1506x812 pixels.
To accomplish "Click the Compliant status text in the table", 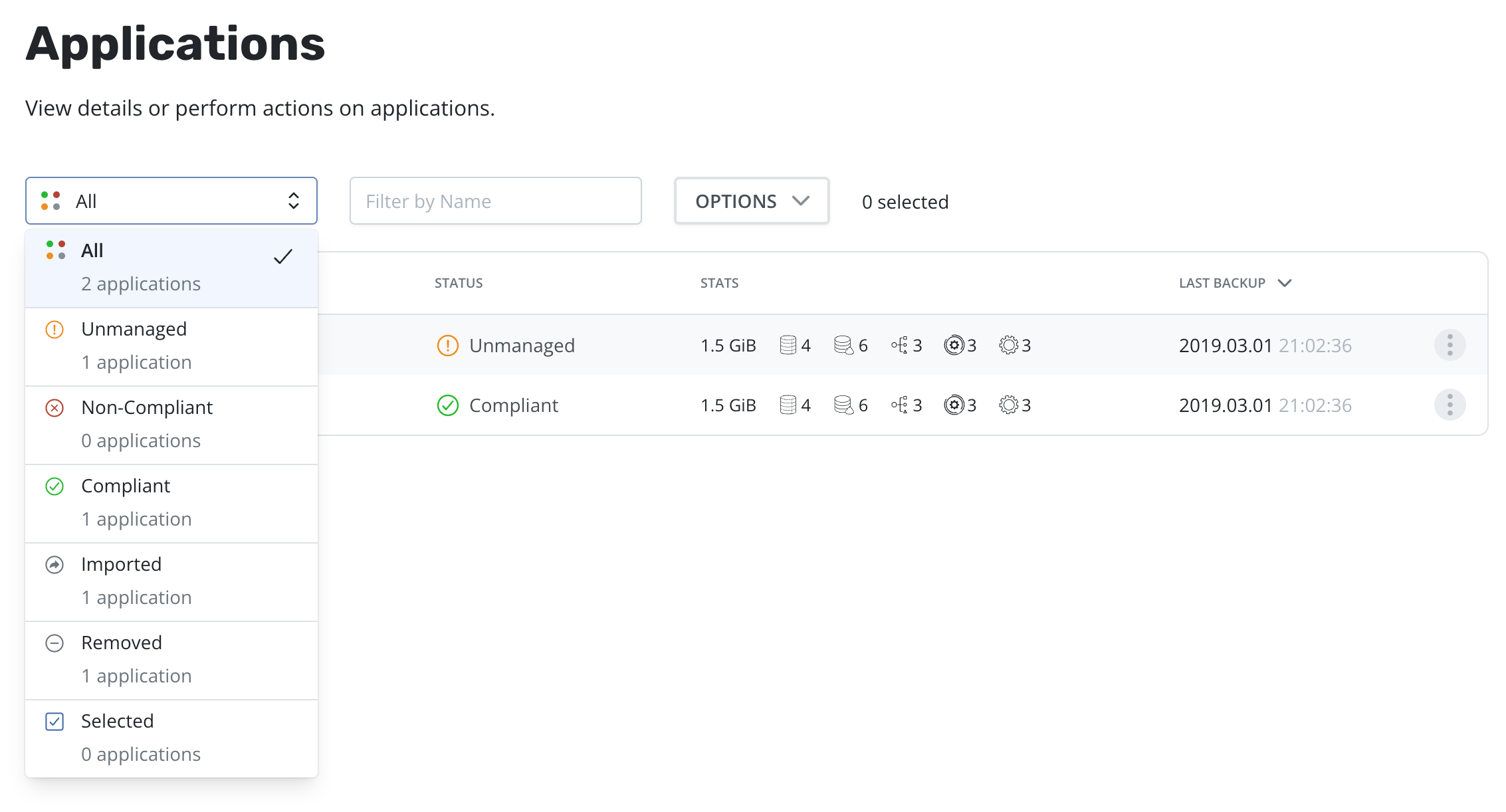I will coord(514,405).
